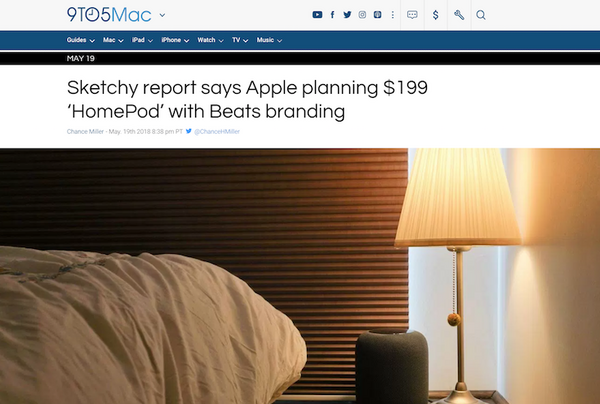
Task: Open the iPad navigation menu
Action: pyautogui.click(x=142, y=40)
